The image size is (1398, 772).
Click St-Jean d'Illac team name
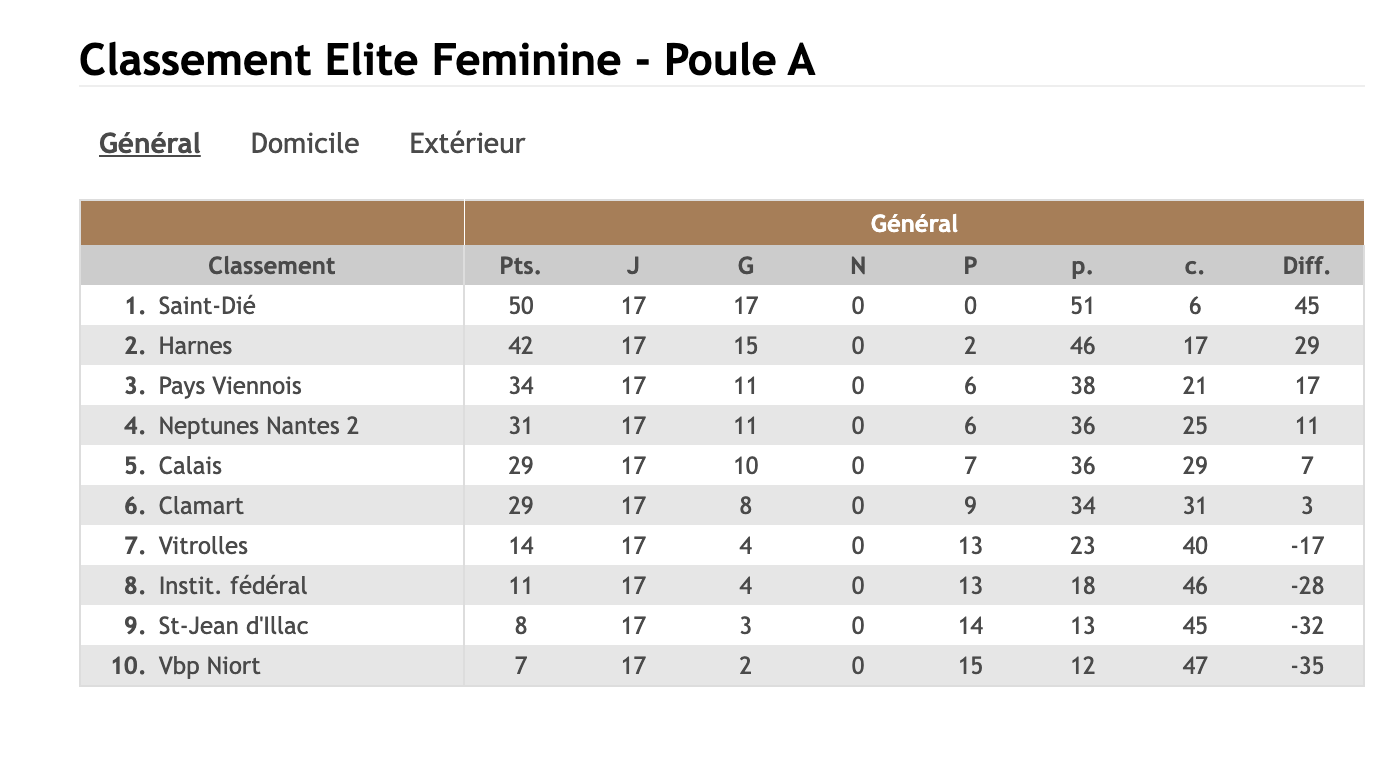pyautogui.click(x=233, y=626)
